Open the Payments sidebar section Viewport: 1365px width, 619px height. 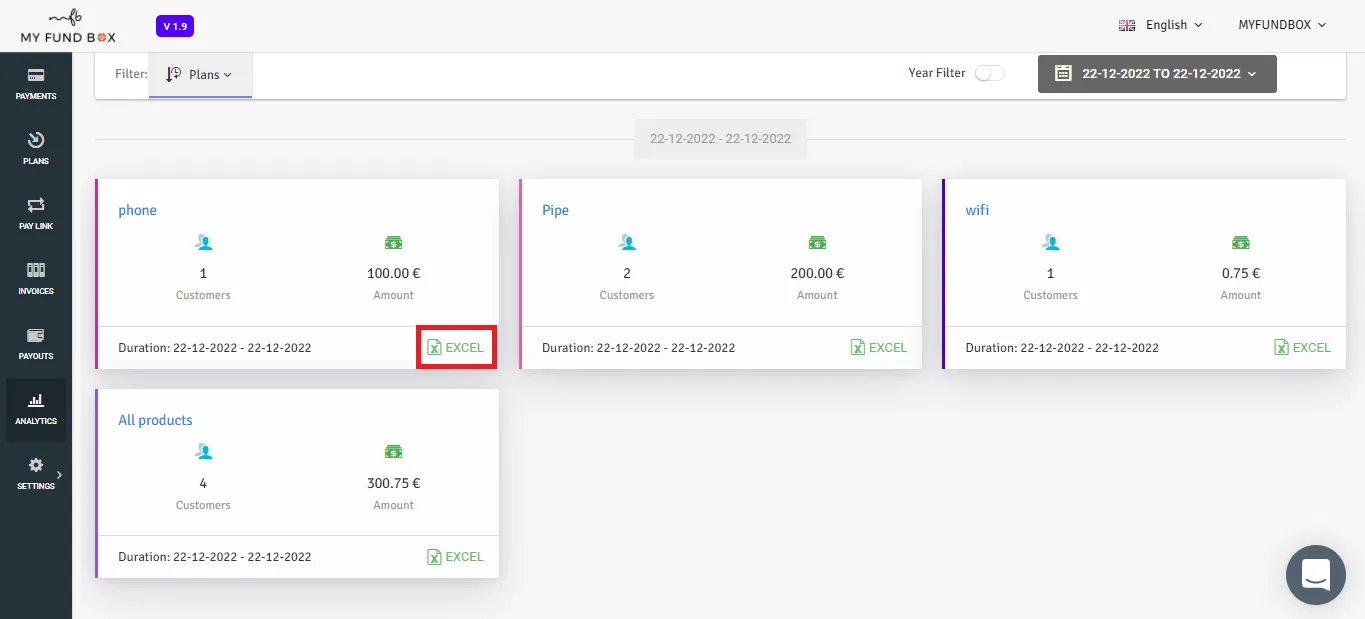[36, 85]
